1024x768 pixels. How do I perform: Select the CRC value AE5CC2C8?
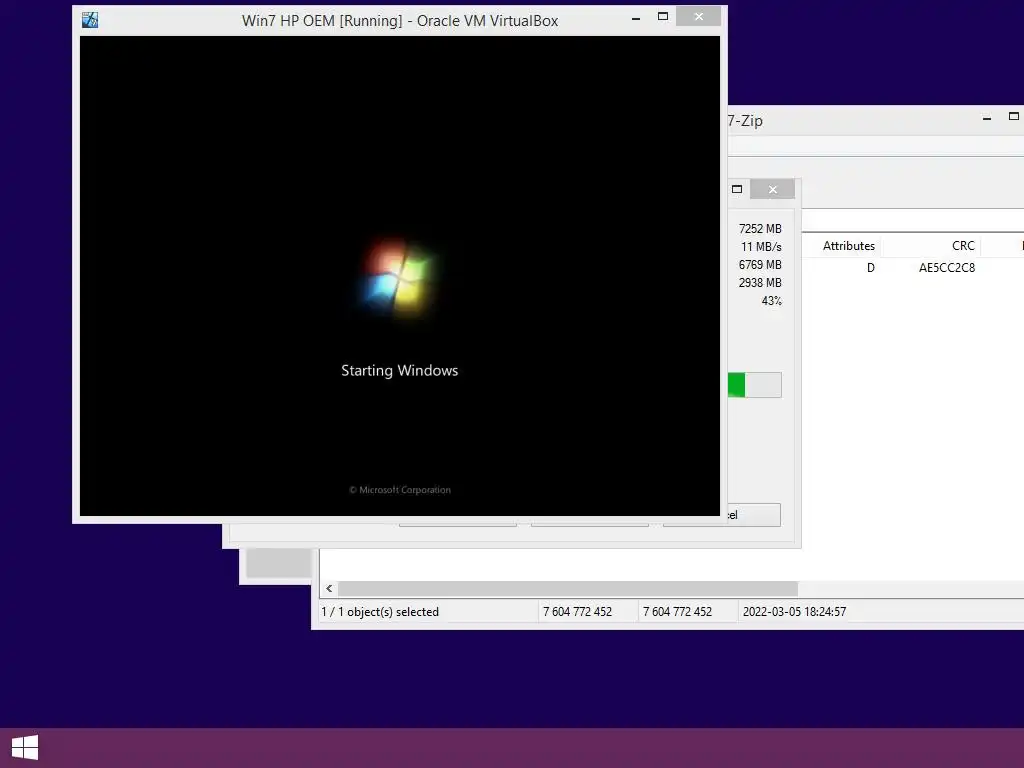pos(946,268)
